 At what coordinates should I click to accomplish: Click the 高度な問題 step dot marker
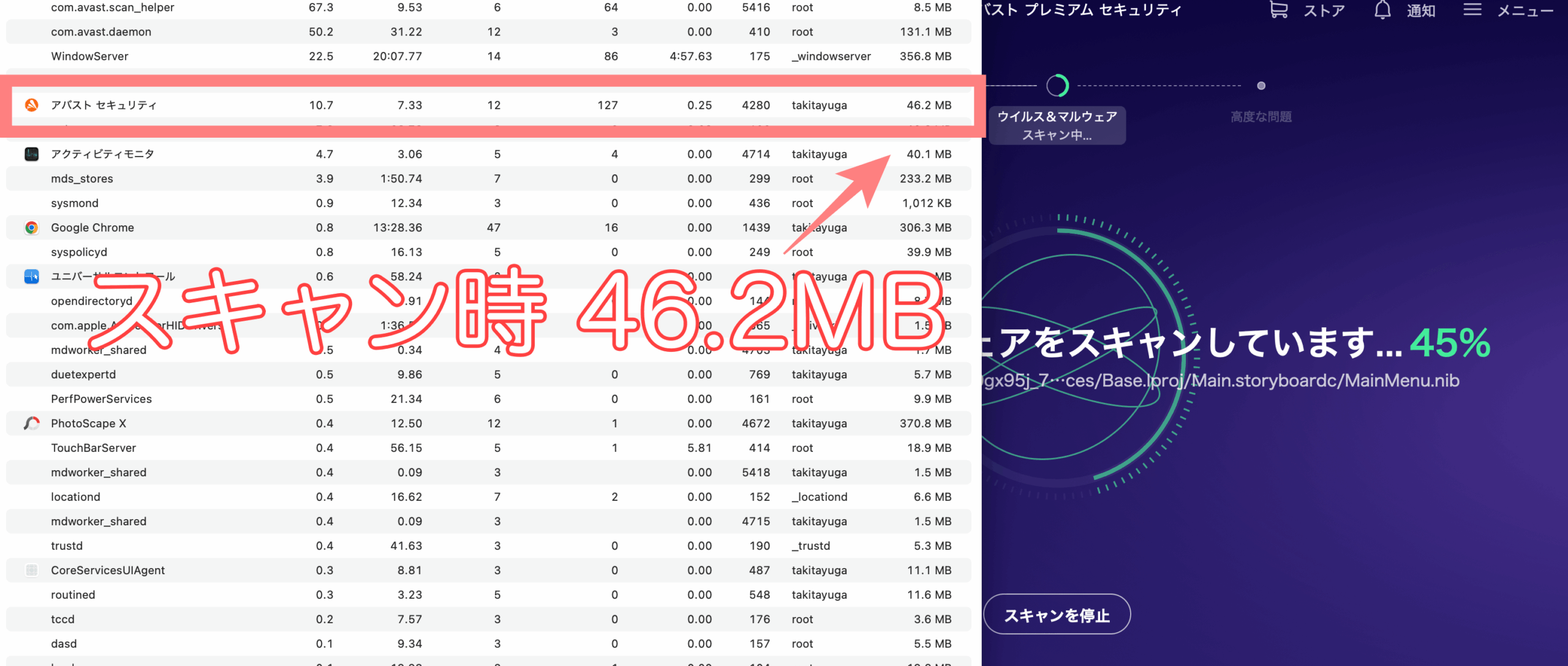[1261, 86]
